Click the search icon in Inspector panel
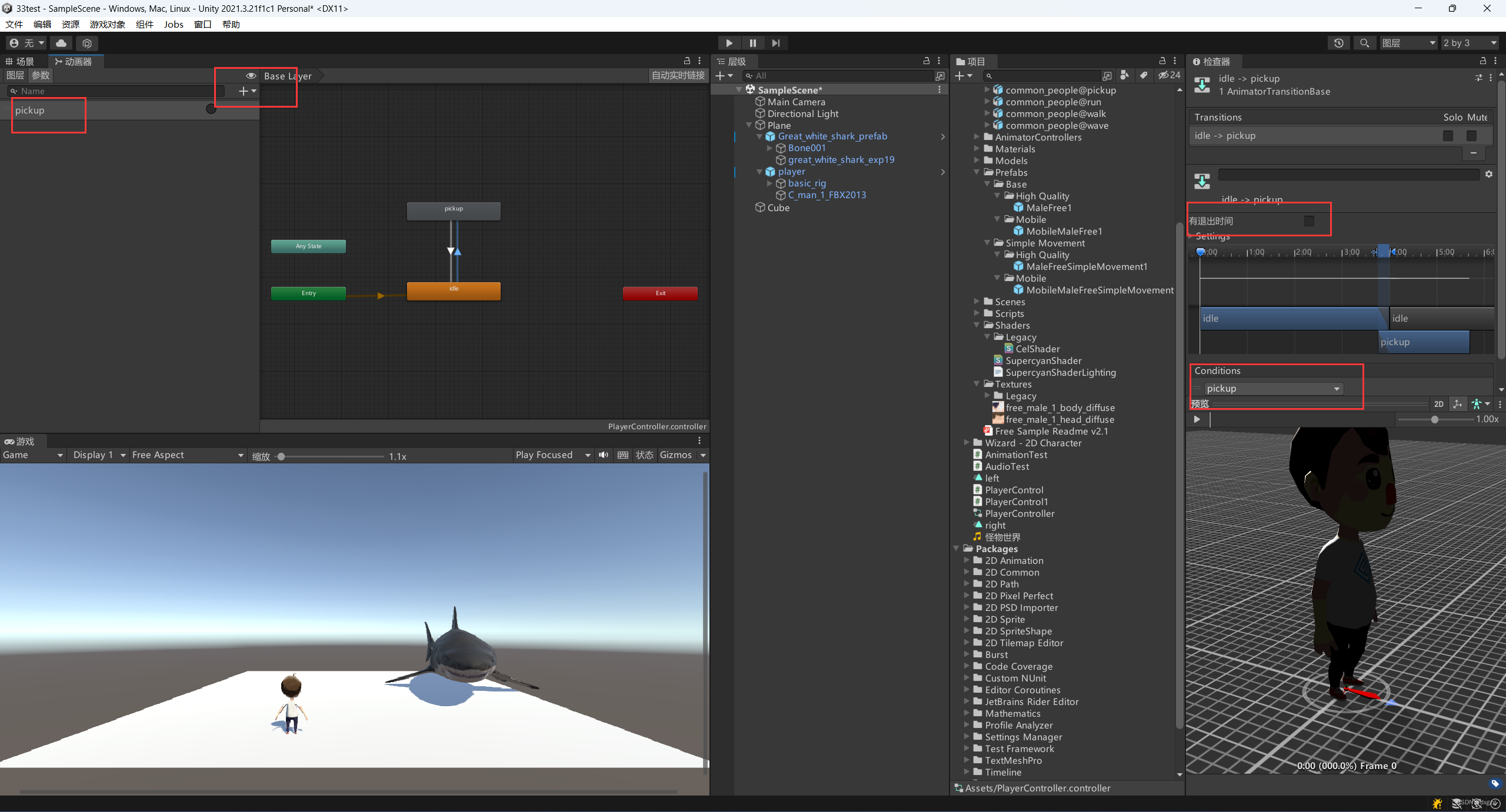1506x812 pixels. (1365, 43)
